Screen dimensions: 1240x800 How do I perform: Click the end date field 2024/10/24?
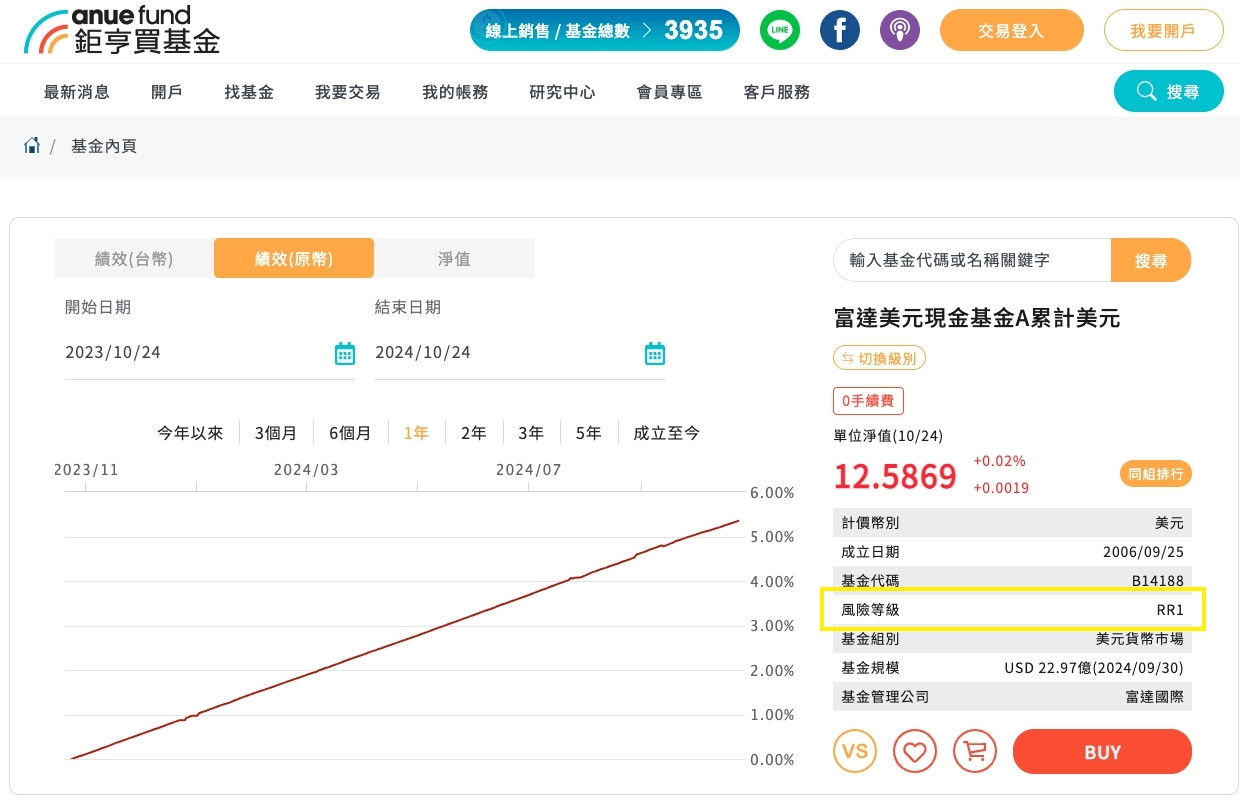pyautogui.click(x=520, y=353)
